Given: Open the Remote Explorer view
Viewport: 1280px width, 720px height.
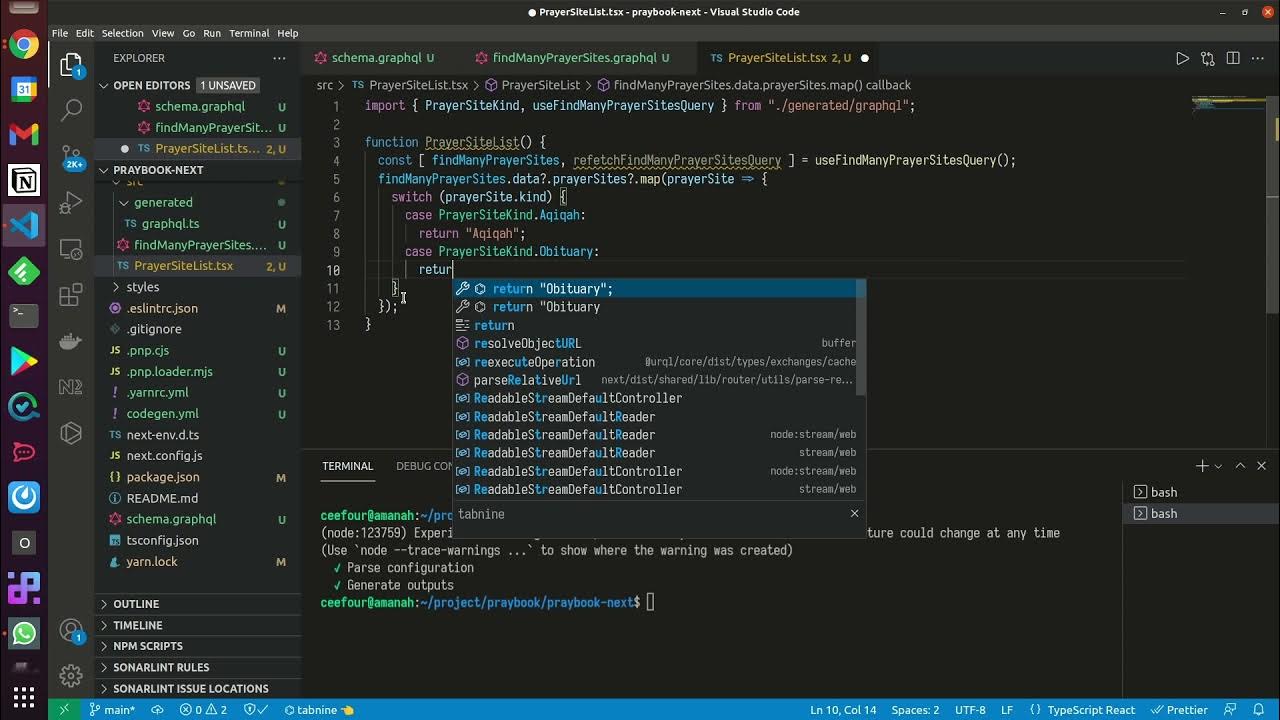Looking at the screenshot, I should (x=71, y=249).
